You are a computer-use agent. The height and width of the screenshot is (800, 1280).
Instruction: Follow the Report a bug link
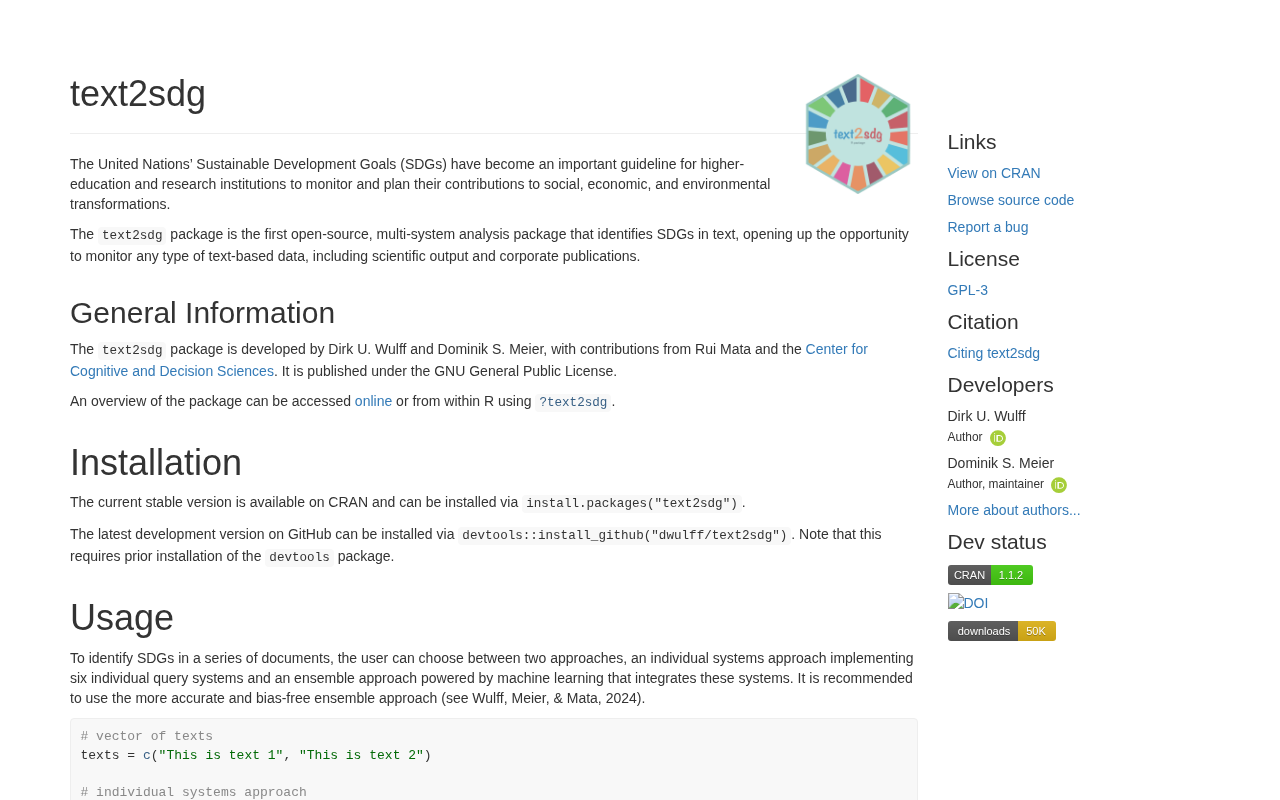[x=988, y=227]
